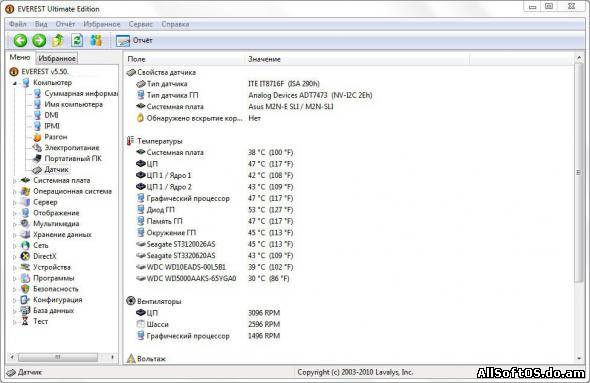Viewport: 590px width, 383px height.
Task: Click the tree panel horizontal scrollbar thumb
Action: pos(58,357)
